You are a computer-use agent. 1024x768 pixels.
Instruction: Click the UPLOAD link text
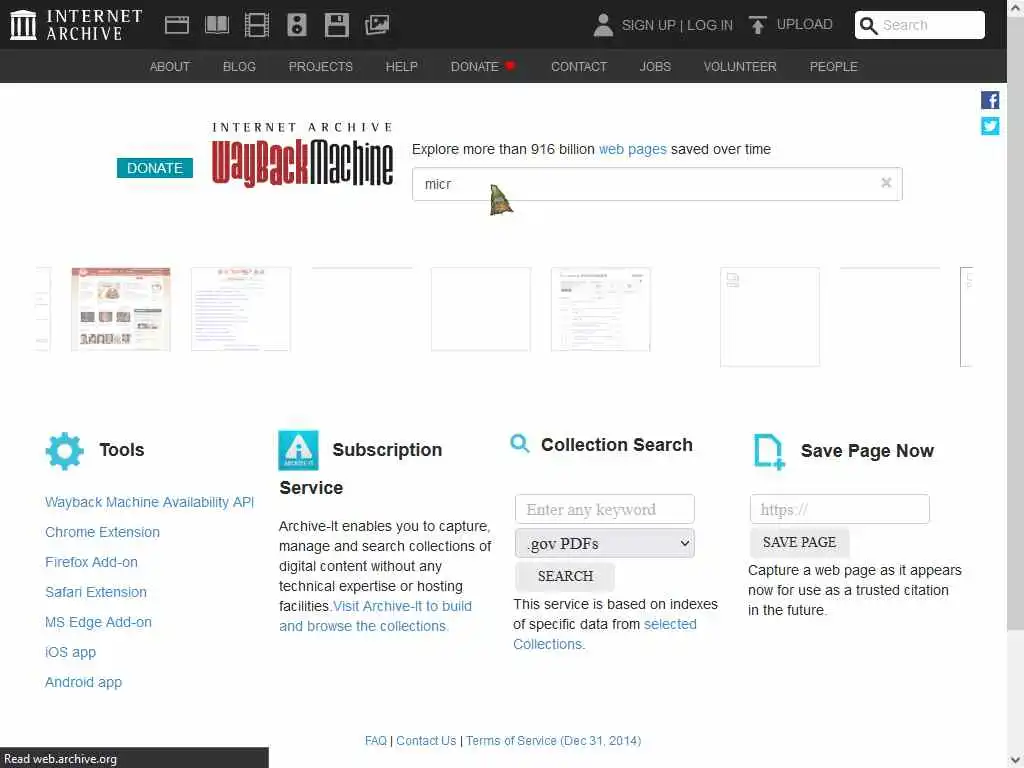point(805,24)
